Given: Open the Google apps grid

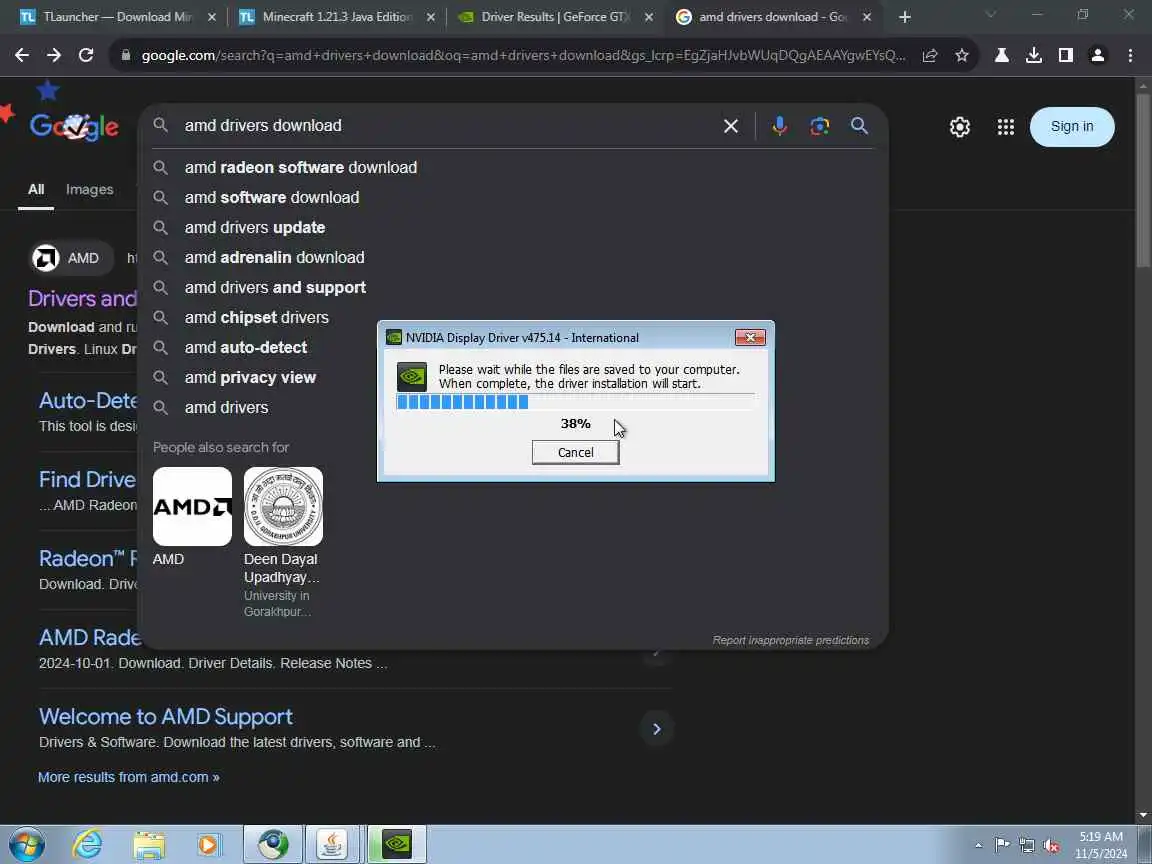Looking at the screenshot, I should 1006,127.
